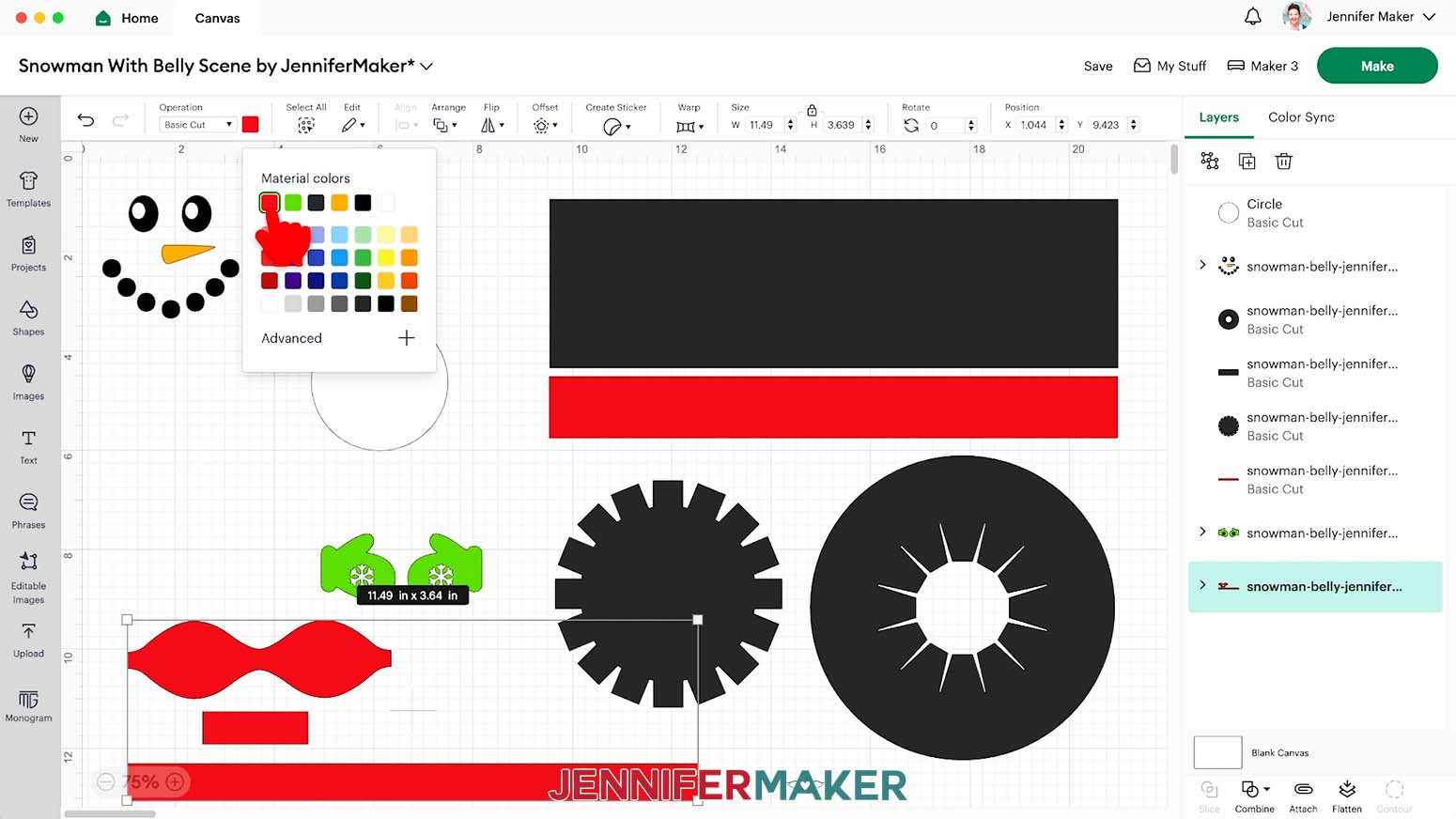
Task: Select the Canvas tab
Action: (x=217, y=18)
